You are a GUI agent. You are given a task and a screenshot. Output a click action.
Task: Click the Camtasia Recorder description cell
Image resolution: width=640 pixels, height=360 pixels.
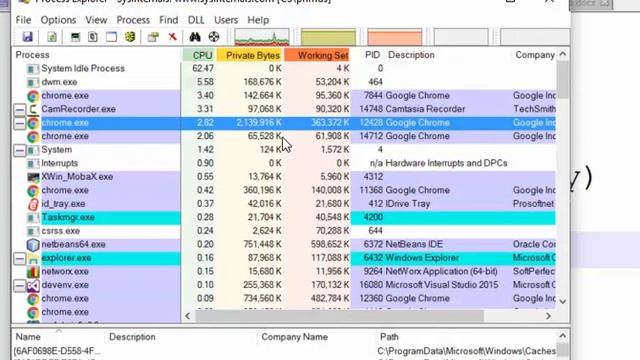pyautogui.click(x=425, y=109)
